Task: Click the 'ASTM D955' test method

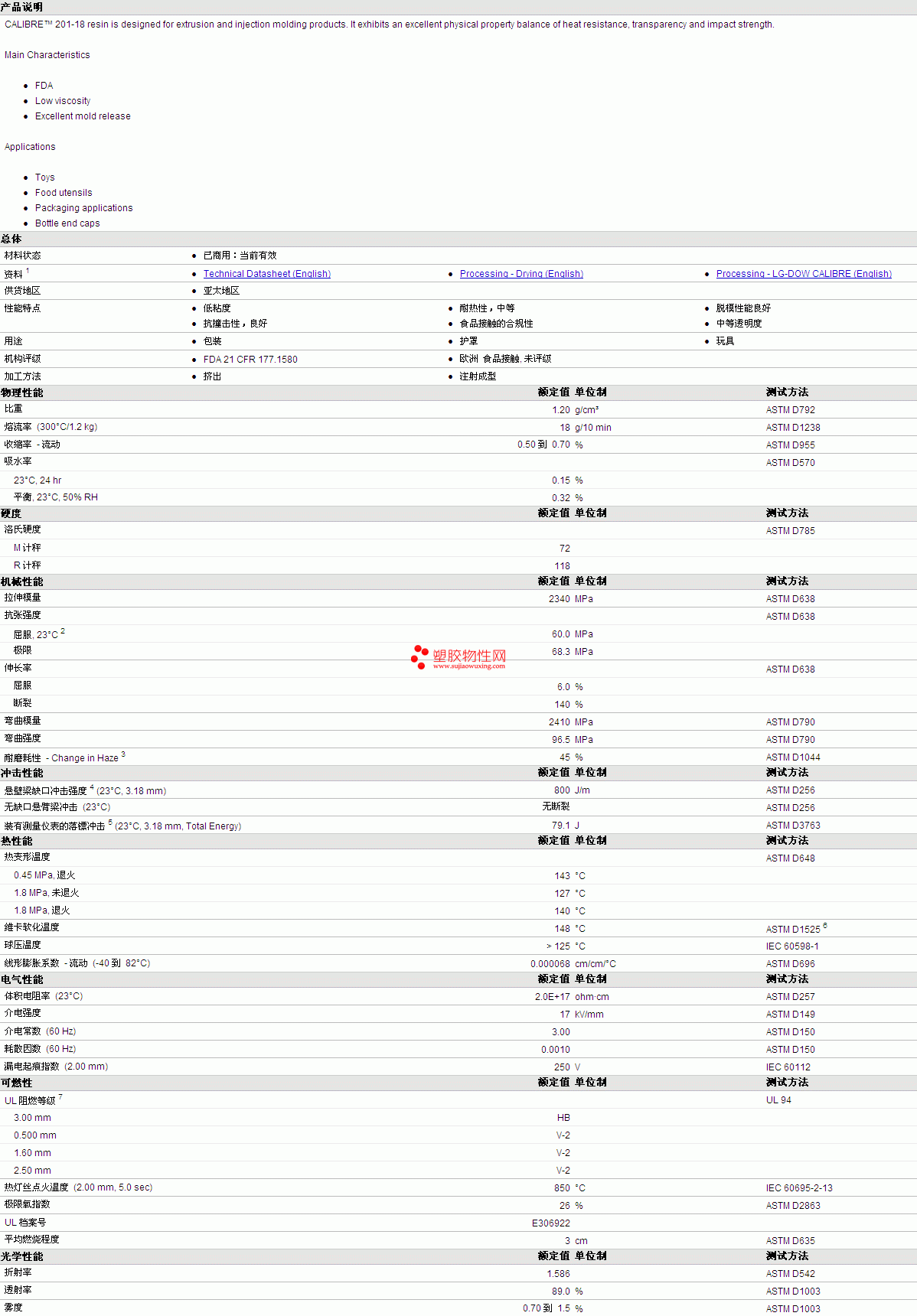Action: 791,445
